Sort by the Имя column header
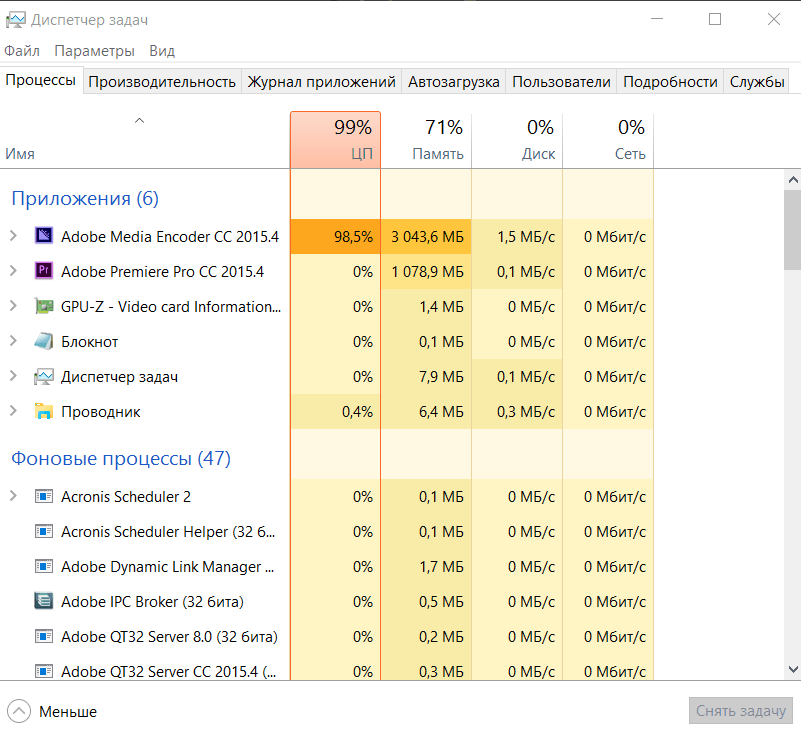This screenshot has height=738, width=801. [x=145, y=139]
